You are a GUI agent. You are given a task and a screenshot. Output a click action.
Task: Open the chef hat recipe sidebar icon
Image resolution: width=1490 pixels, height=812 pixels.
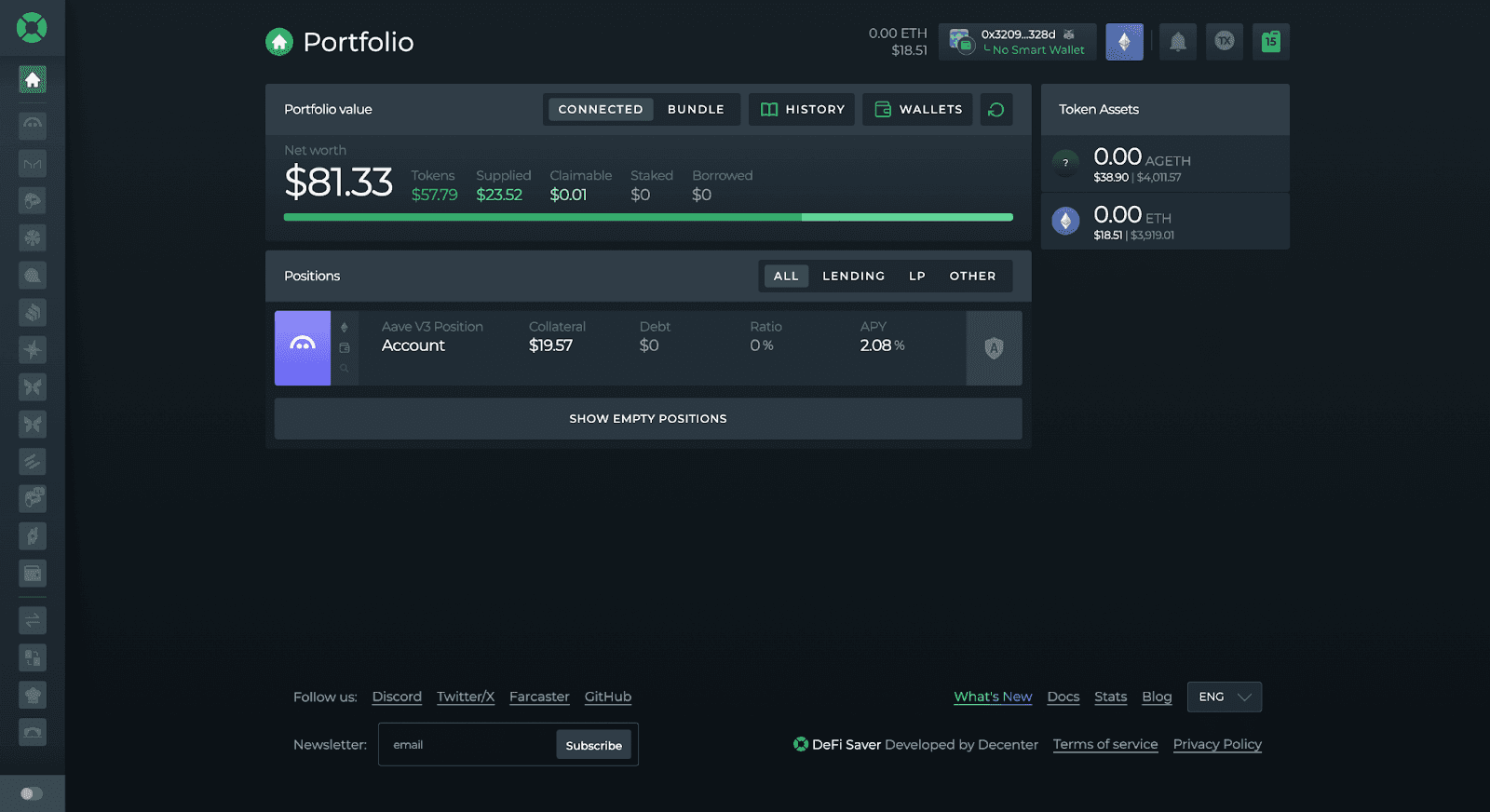[x=33, y=695]
